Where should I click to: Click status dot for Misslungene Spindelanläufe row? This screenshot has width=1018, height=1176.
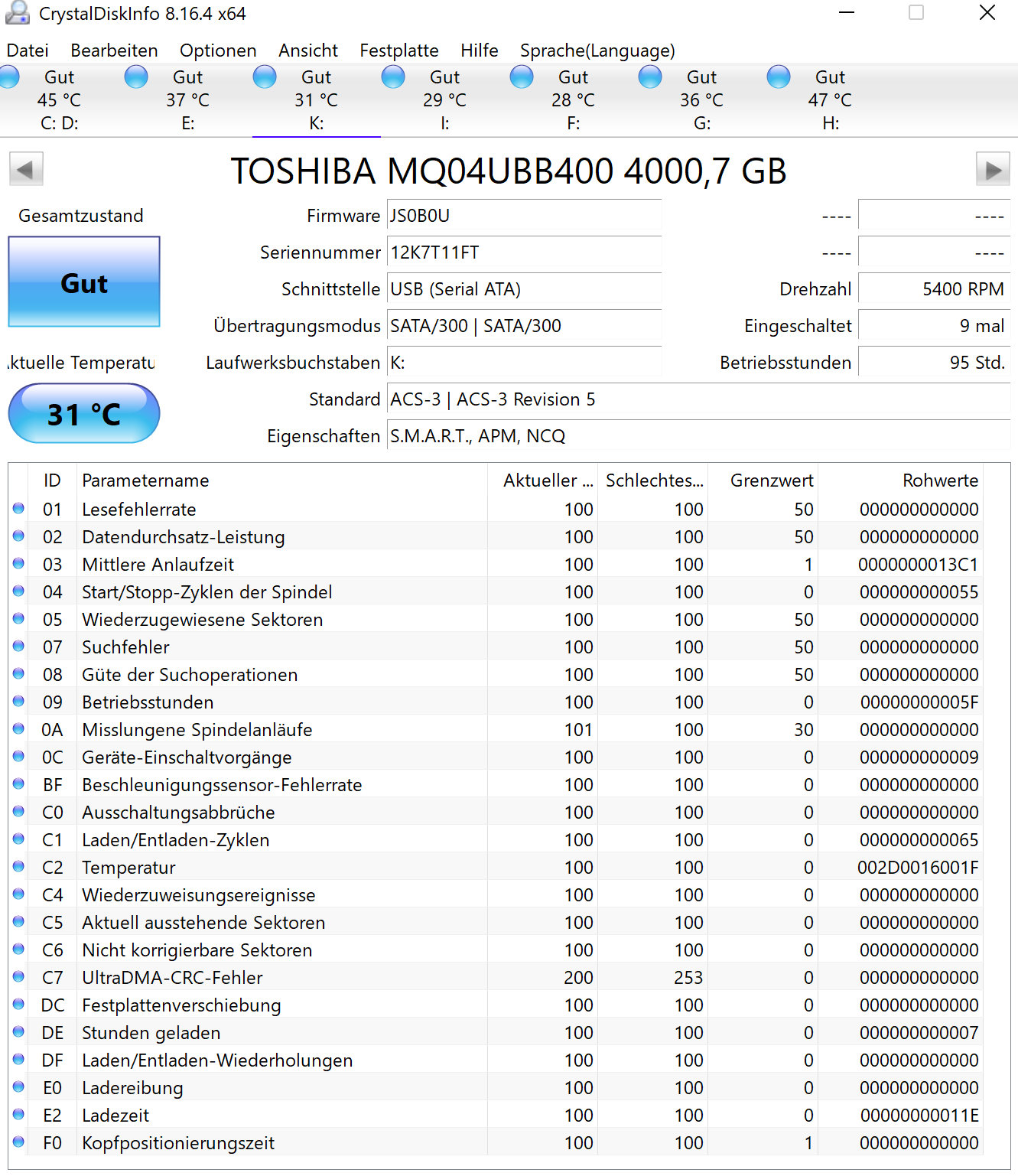pos(18,728)
